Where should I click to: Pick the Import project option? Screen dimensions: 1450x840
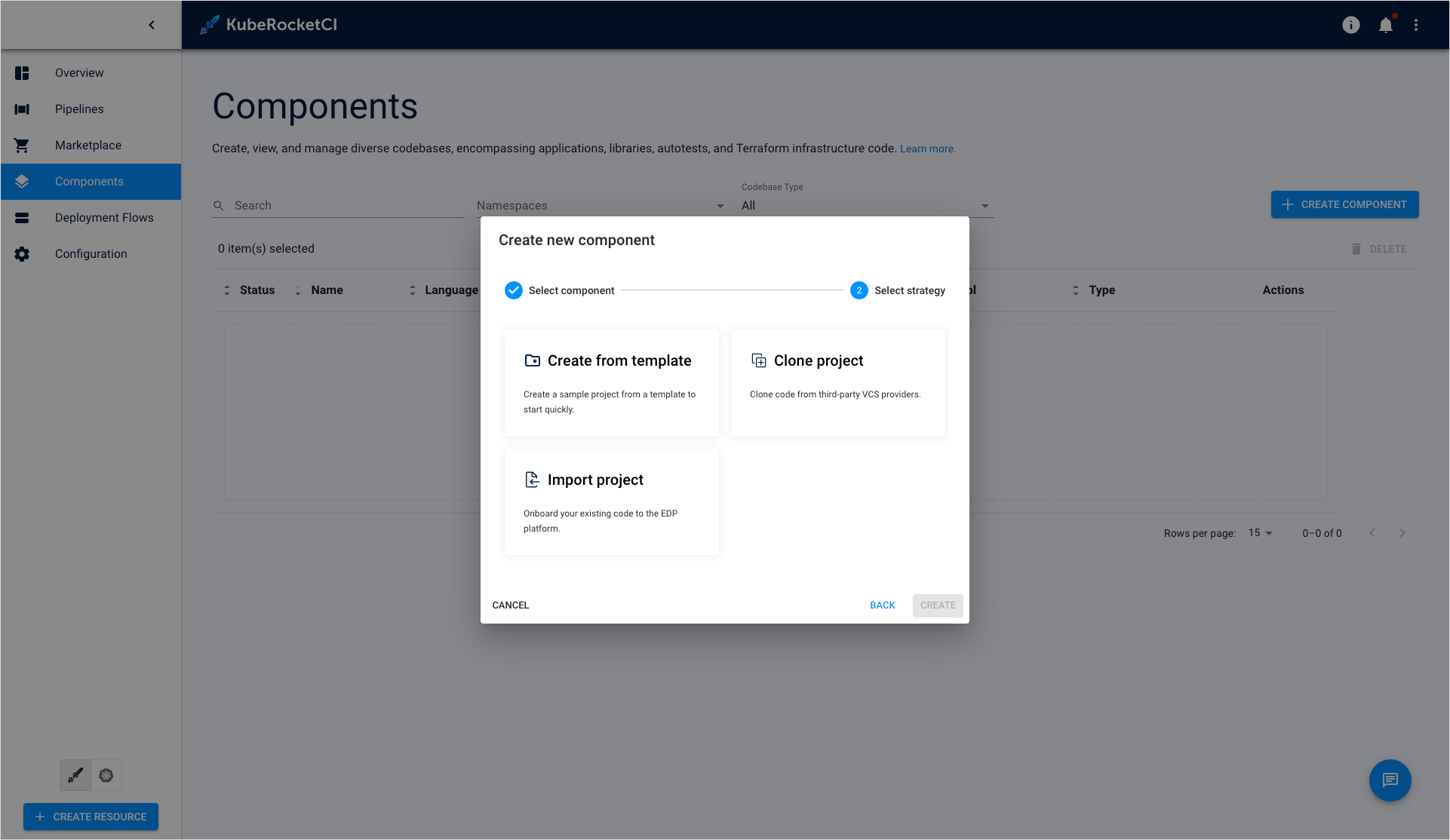click(611, 501)
